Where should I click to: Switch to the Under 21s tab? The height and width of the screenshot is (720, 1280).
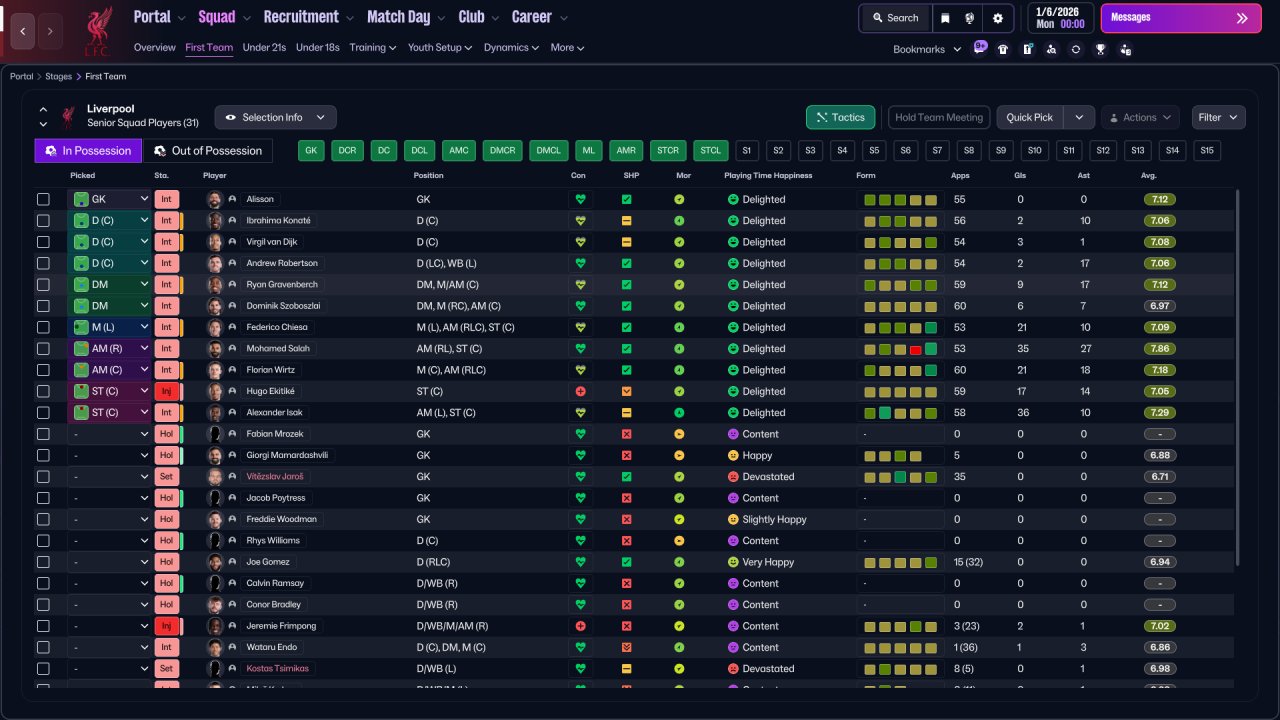pyautogui.click(x=264, y=47)
